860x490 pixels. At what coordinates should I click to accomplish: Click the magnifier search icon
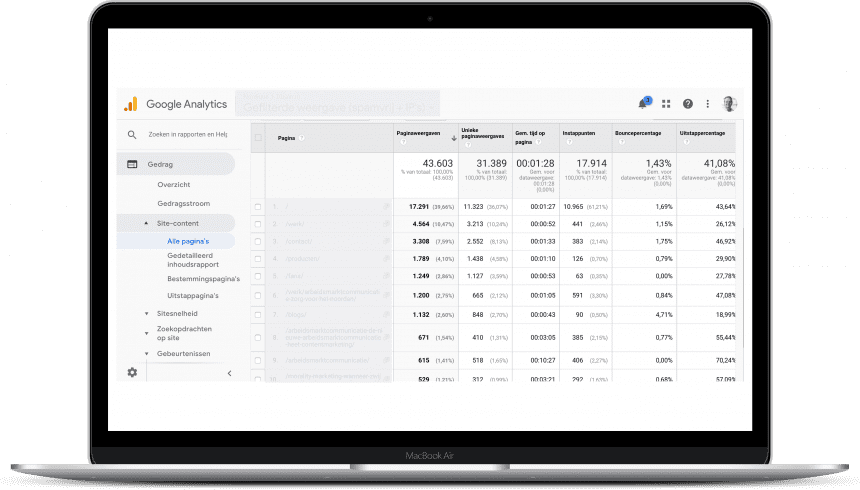[x=132, y=134]
